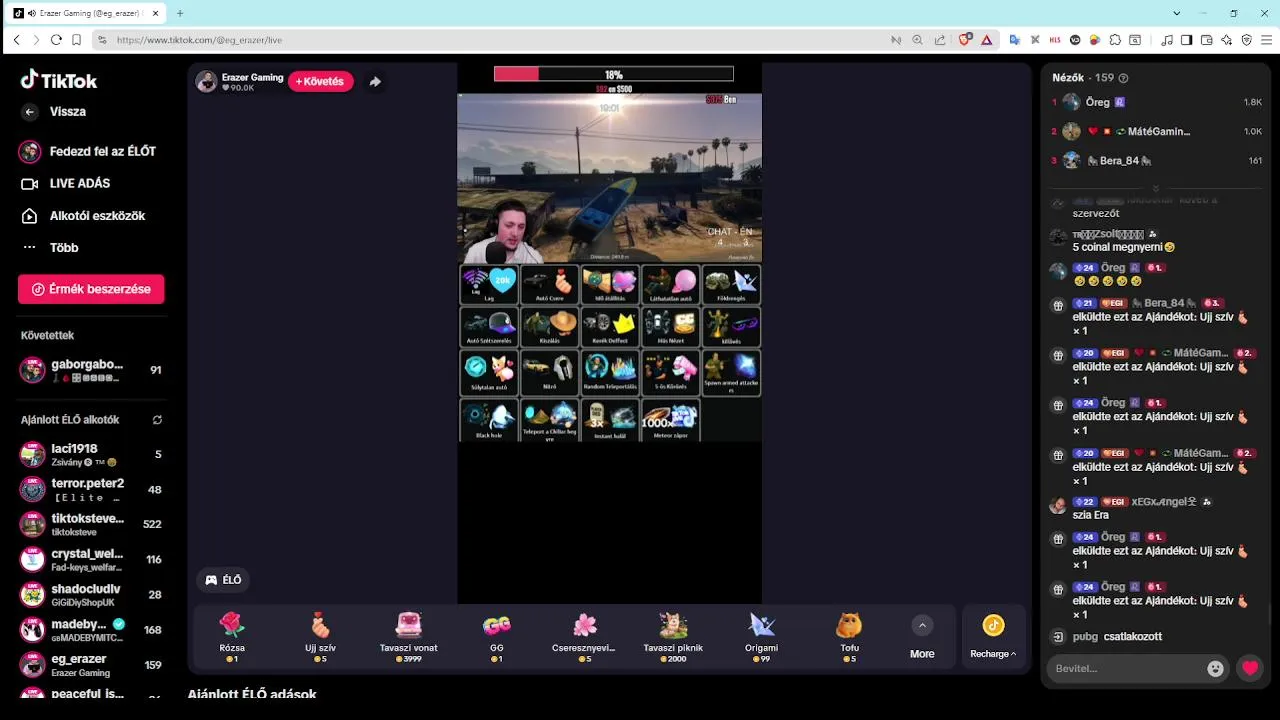Click the heart like button in chat
The image size is (1280, 720).
[x=1250, y=668]
